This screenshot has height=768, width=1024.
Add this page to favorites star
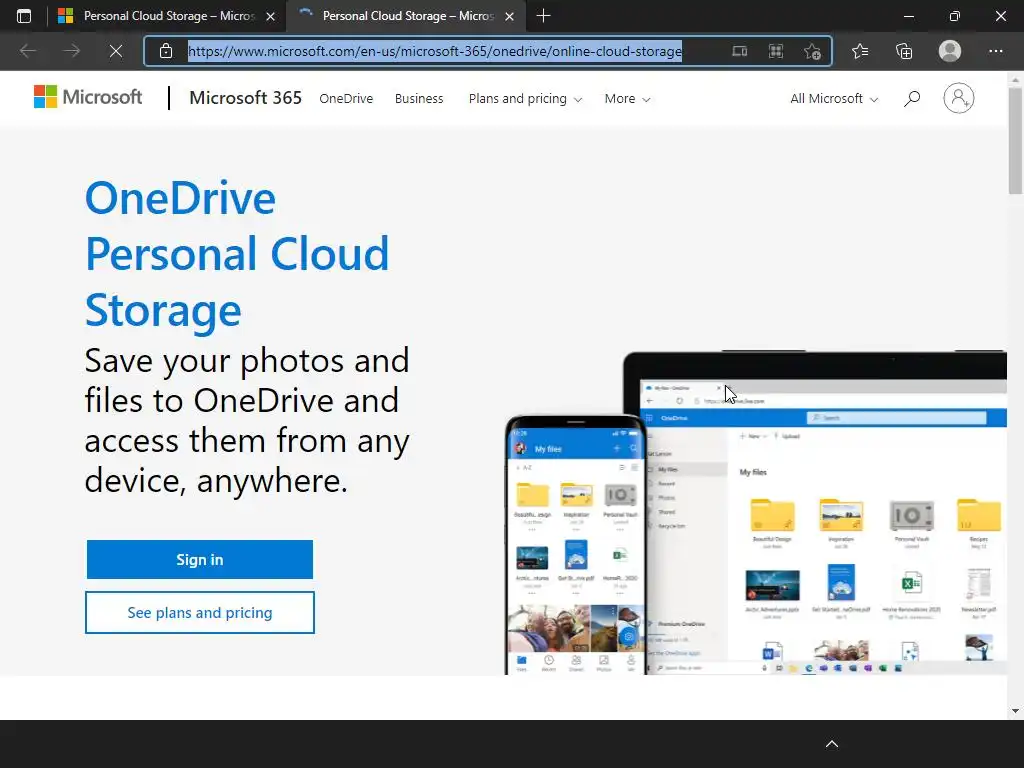click(x=812, y=51)
